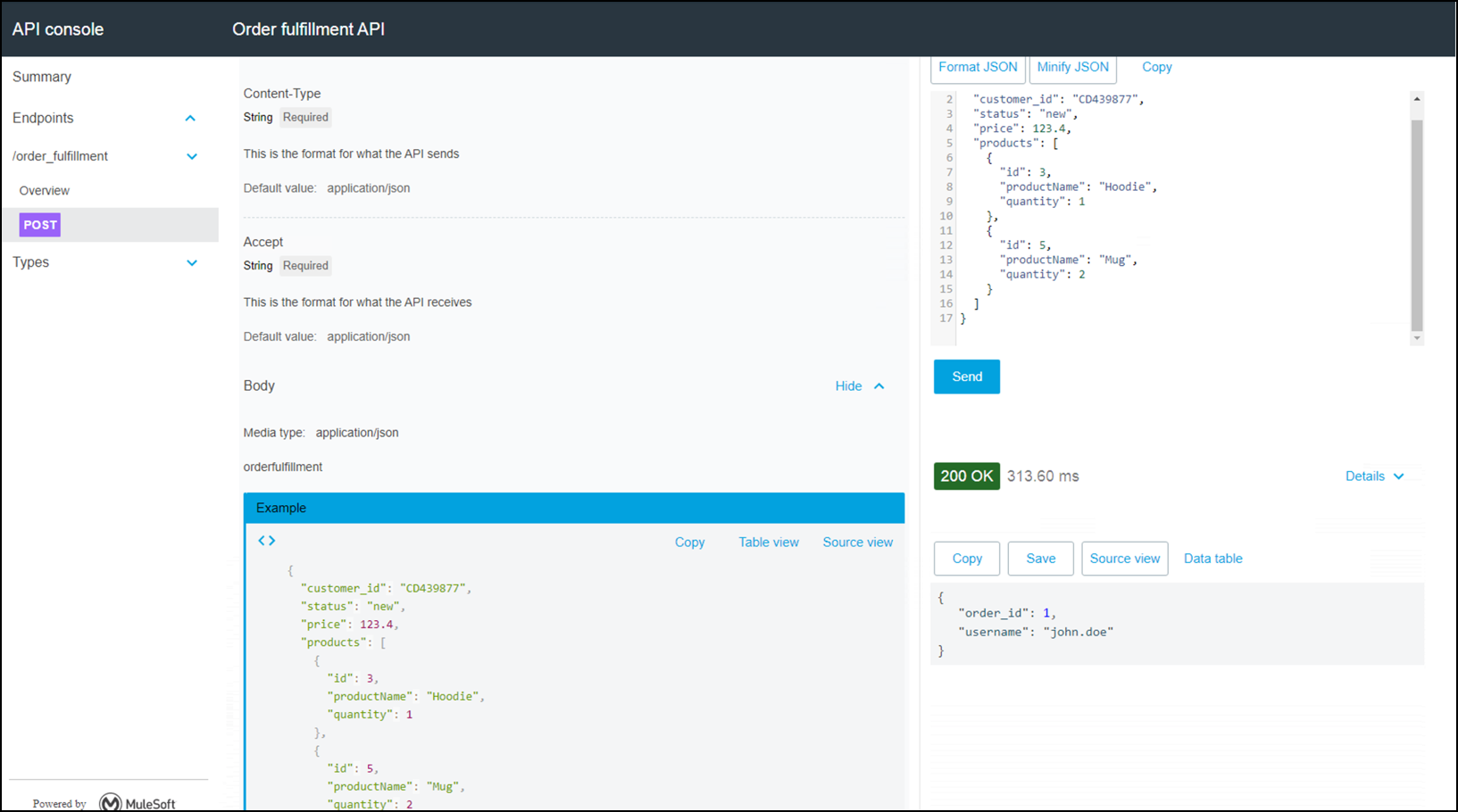
Task: Click Order fulfillment API title
Action: pyautogui.click(x=309, y=29)
